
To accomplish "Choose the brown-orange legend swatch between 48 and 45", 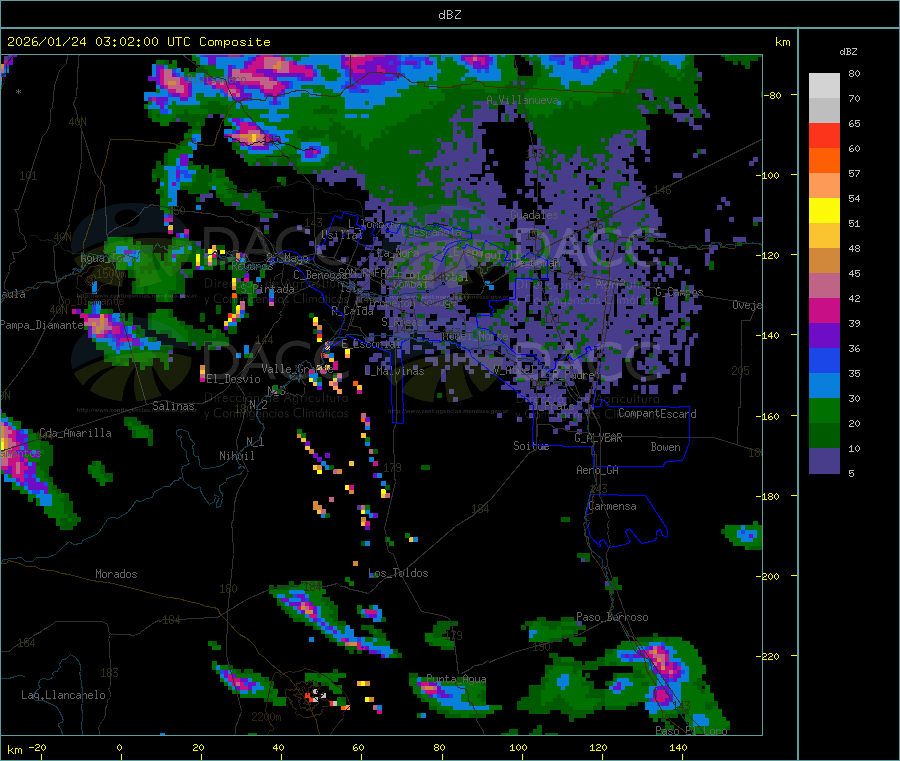I will click(824, 261).
